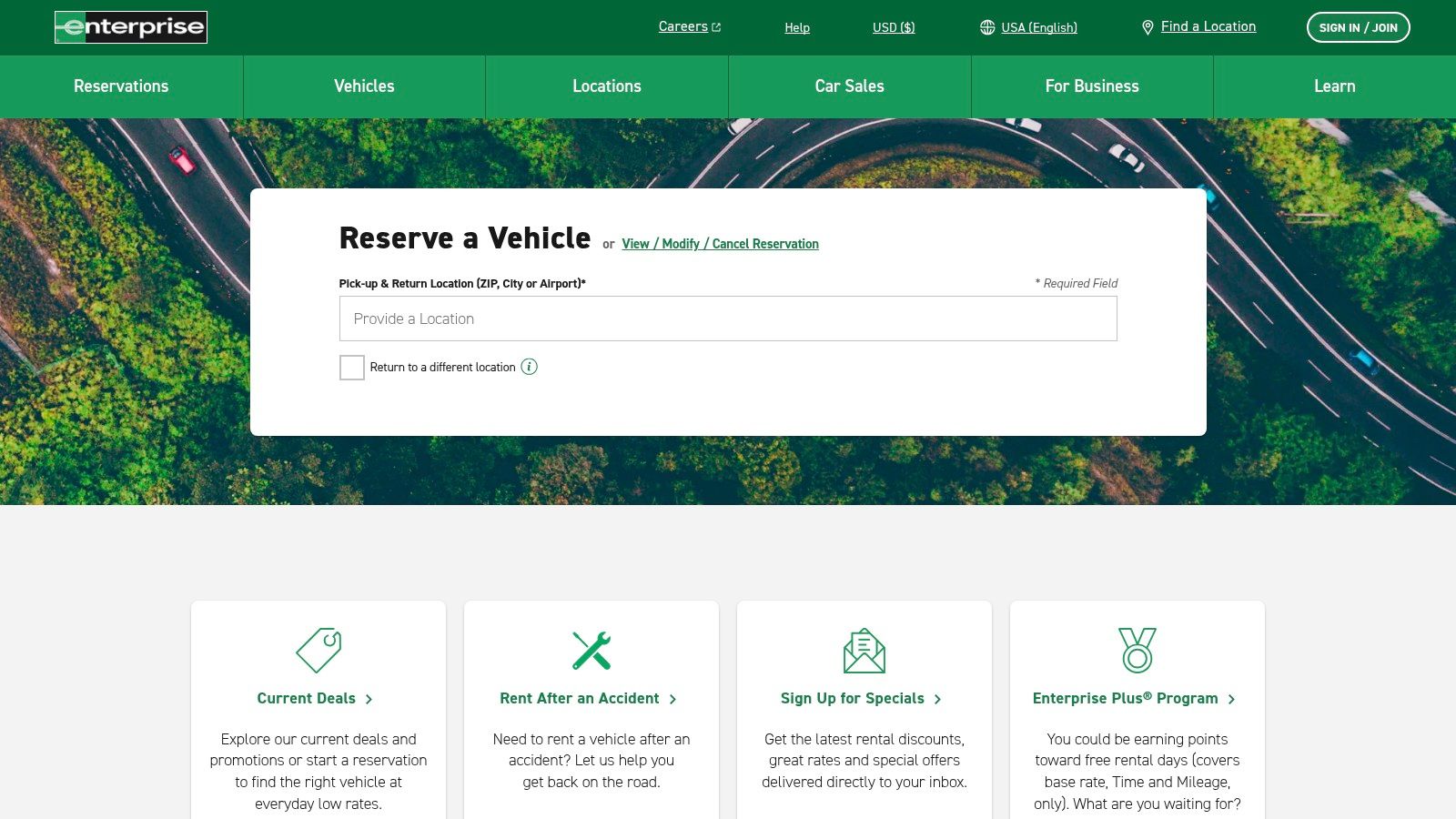Open the Car Sales menu

(x=849, y=86)
